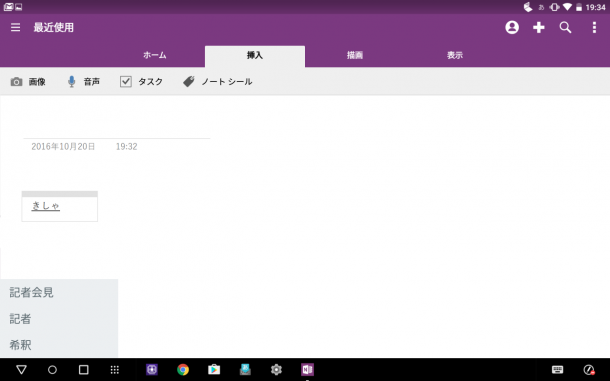Image resolution: width=610 pixels, height=381 pixels.
Task: Open recent apps with the square button
Action: click(83, 370)
